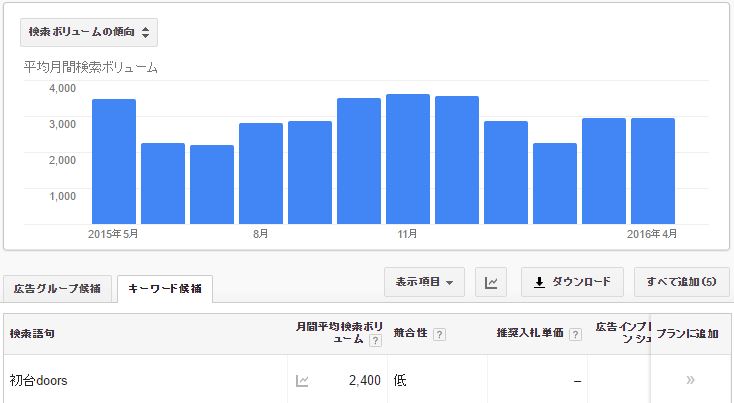734x403 pixels.
Task: Click help icon next to 競合性
Action: coord(439,335)
